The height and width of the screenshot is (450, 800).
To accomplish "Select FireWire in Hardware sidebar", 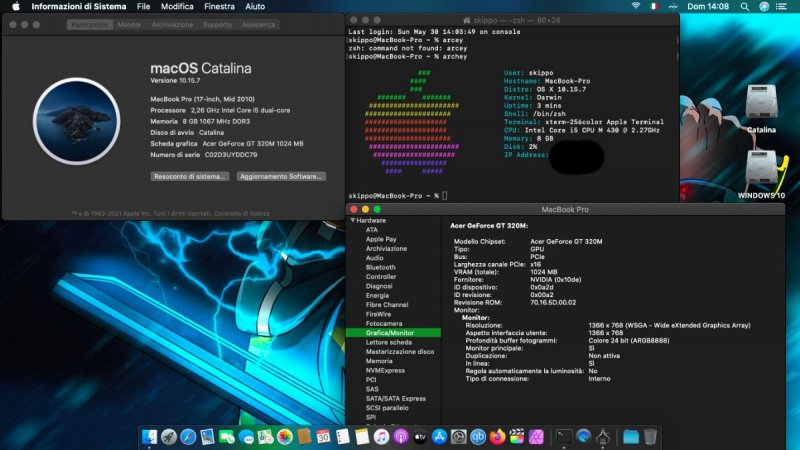I will pos(378,314).
